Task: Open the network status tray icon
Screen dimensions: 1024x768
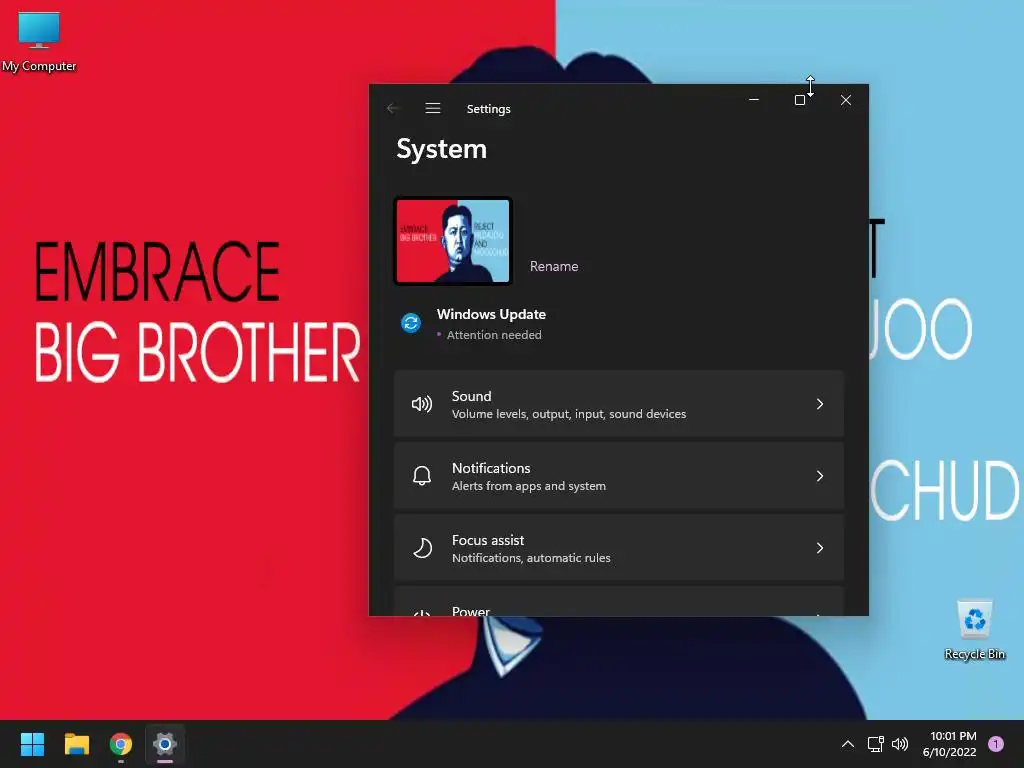Action: pos(875,744)
